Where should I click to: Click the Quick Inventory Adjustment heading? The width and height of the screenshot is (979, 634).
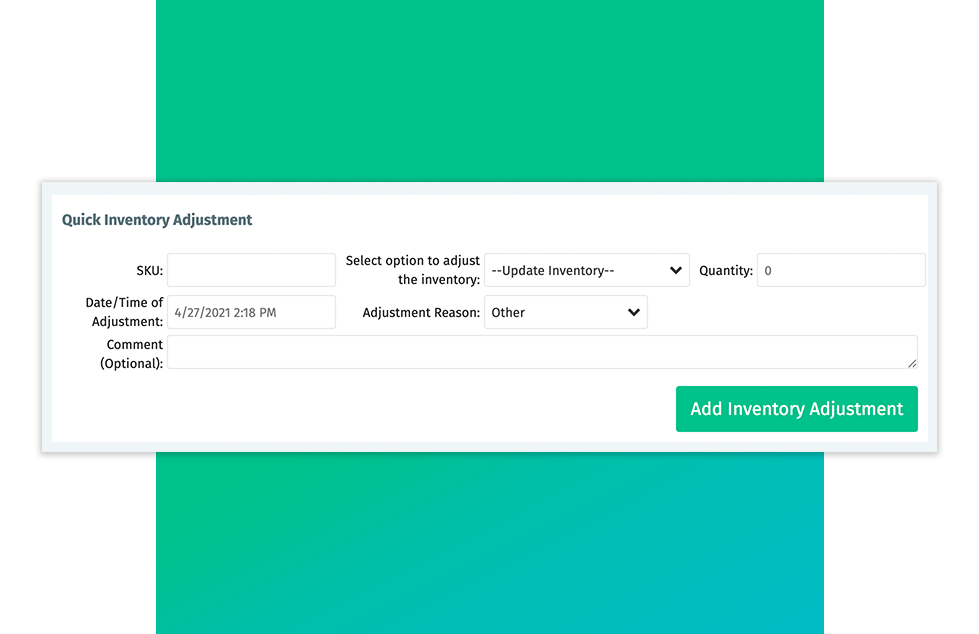coord(157,220)
